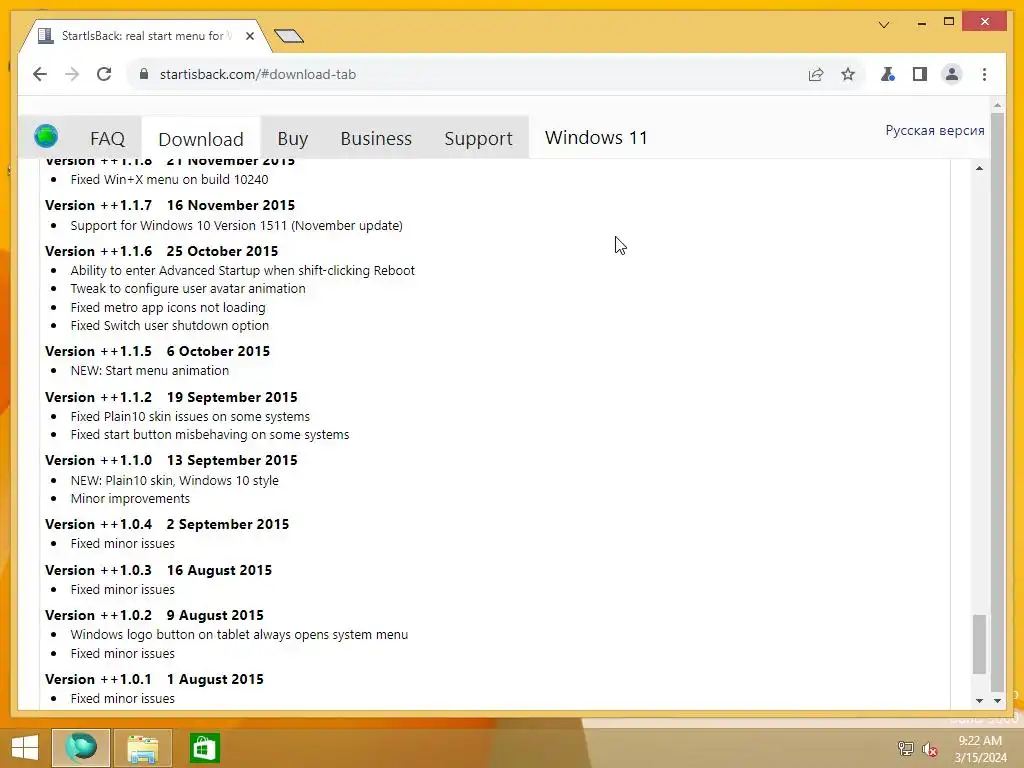The image size is (1024, 768).
Task: Click "NEW: Plain10 skin, Windows 10 style"
Action: click(x=174, y=480)
